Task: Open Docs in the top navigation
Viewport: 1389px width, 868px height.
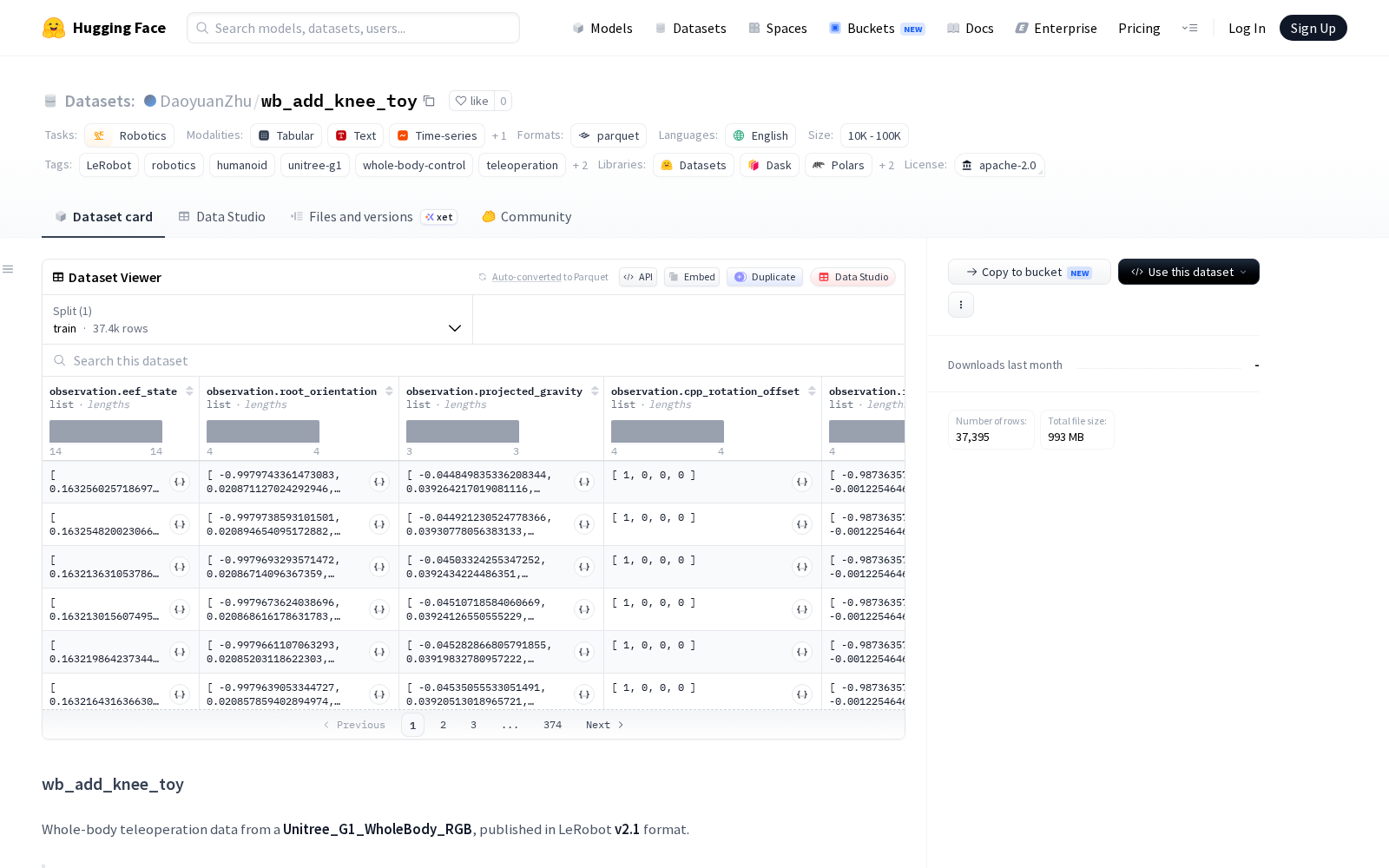Action: (x=971, y=28)
